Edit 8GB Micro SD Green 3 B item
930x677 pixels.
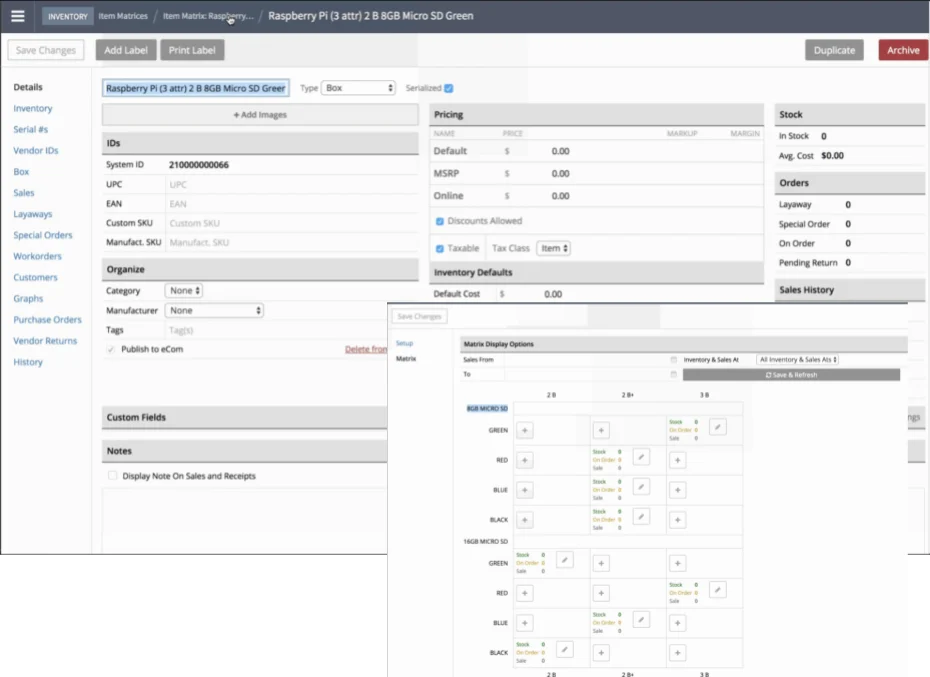pos(718,427)
